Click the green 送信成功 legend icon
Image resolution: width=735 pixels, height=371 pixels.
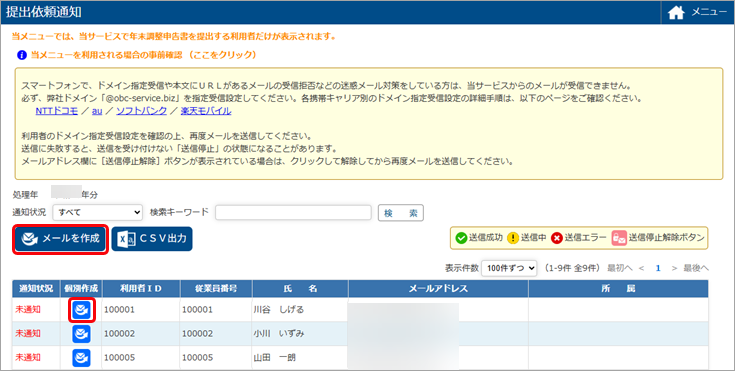point(461,238)
